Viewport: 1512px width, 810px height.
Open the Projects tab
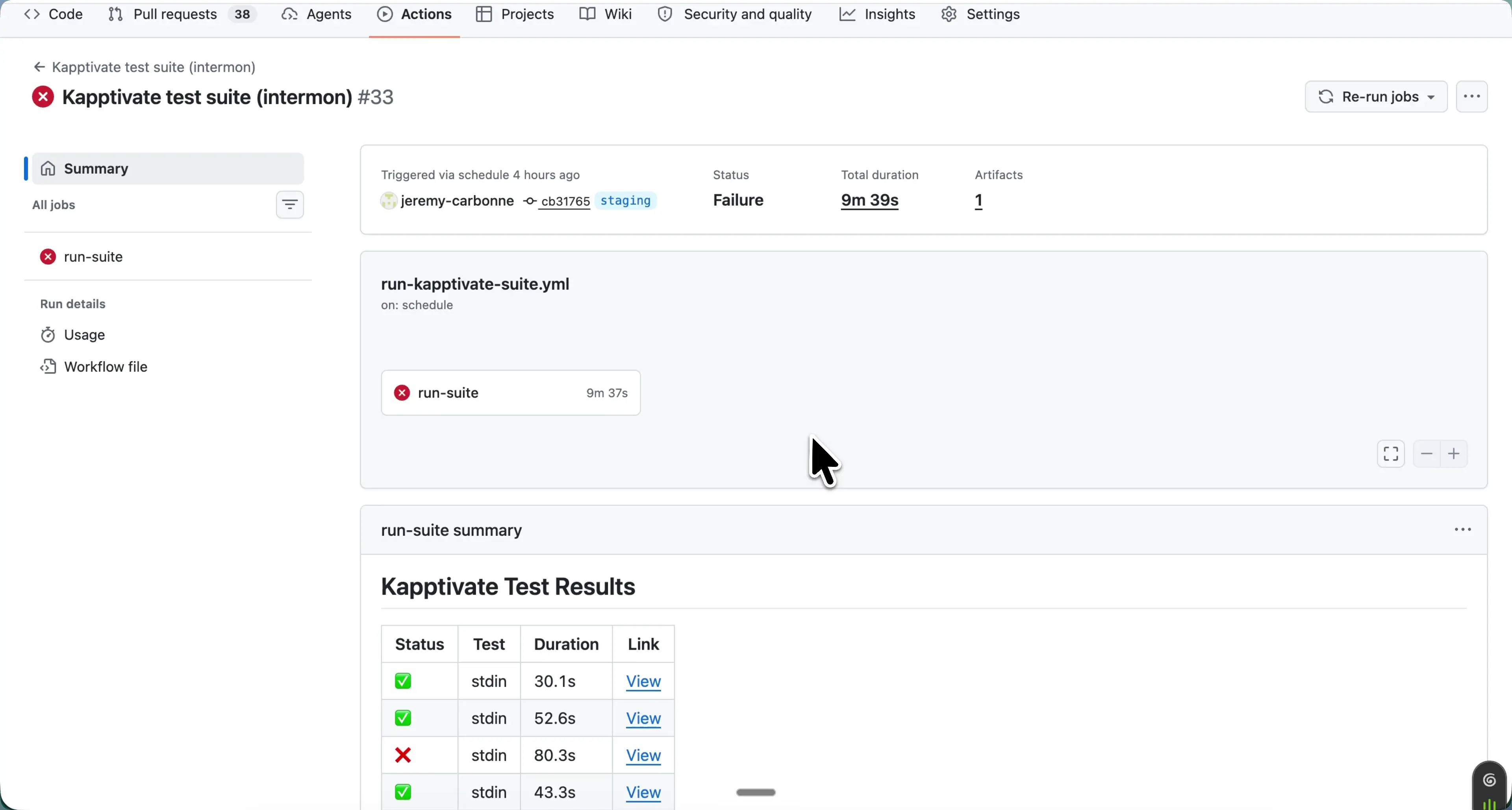point(515,15)
